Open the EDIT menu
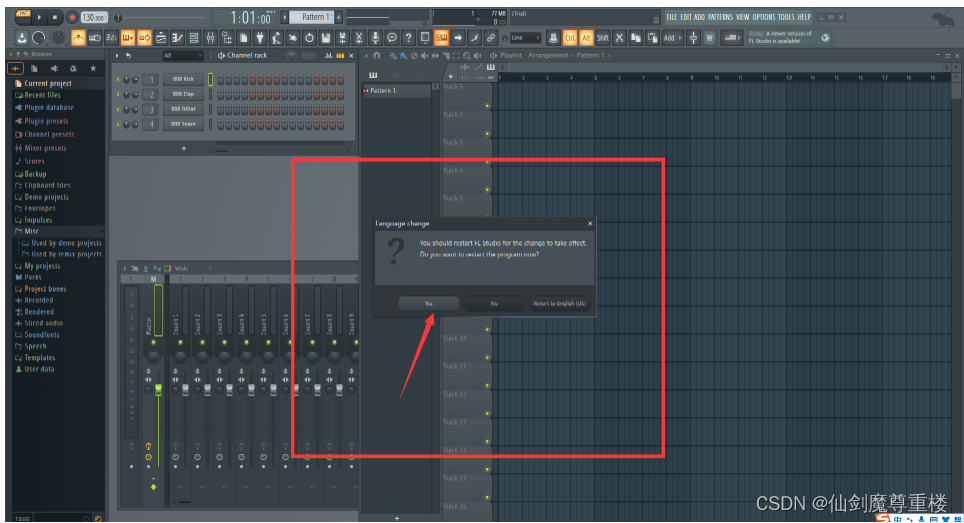 (685, 17)
